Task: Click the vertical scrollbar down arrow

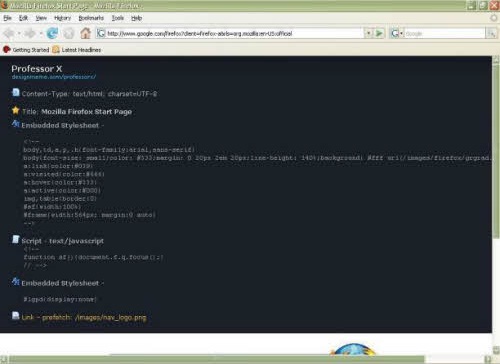Action: [496, 350]
